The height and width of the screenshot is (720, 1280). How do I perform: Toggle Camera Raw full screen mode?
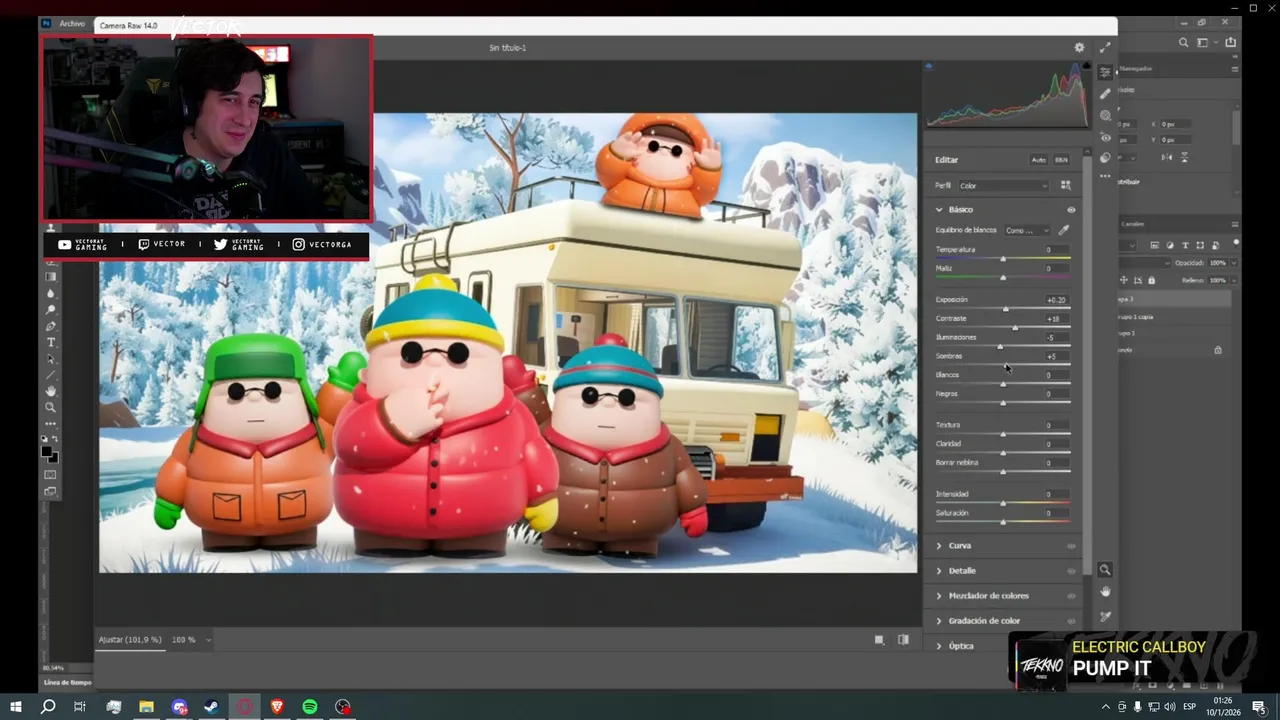pos(1105,47)
